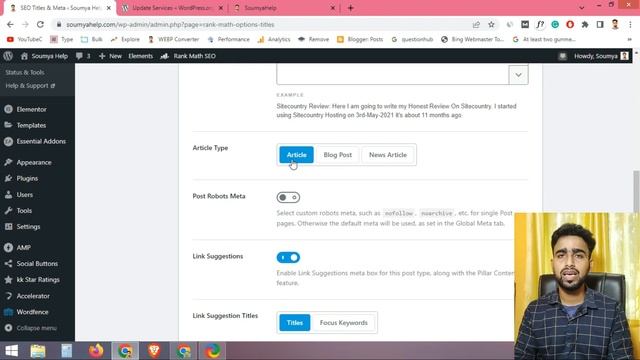The width and height of the screenshot is (640, 360).
Task: Open Howdy Soumya profile menu
Action: click(x=601, y=56)
